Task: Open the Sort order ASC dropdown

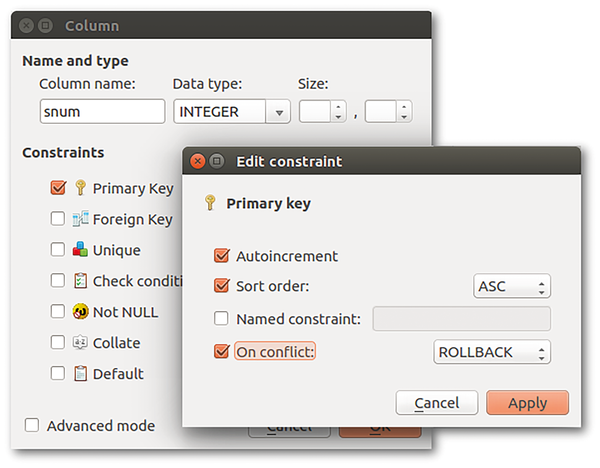Action: (x=511, y=287)
